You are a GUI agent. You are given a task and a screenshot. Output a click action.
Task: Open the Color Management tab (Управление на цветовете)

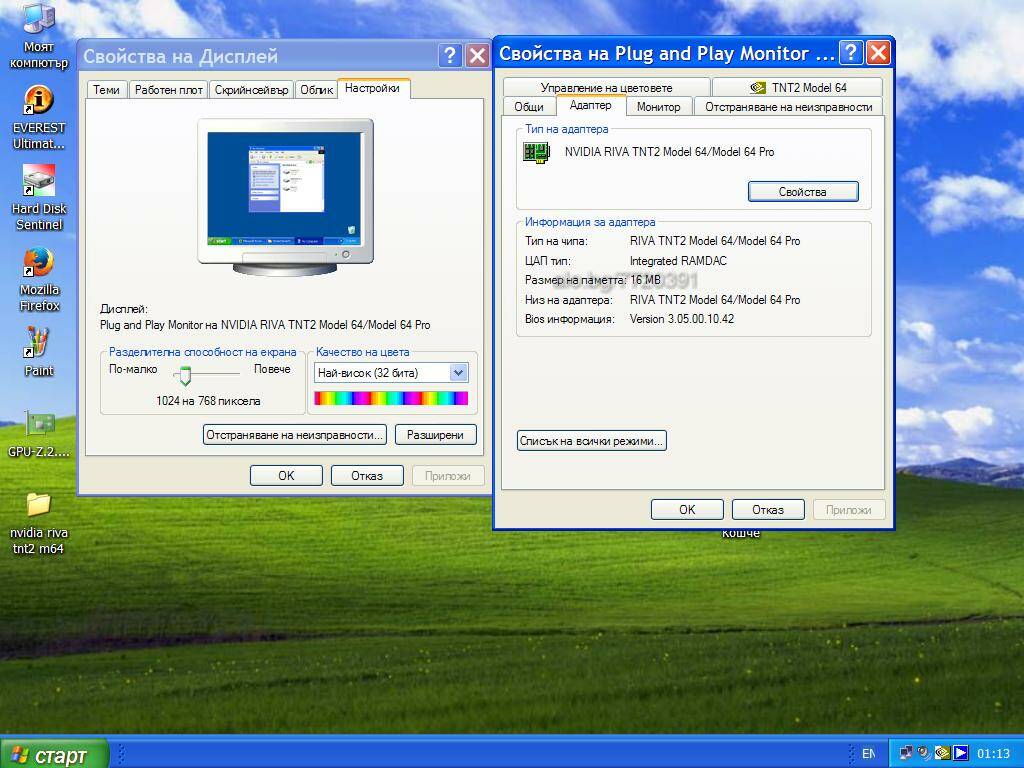coord(607,88)
